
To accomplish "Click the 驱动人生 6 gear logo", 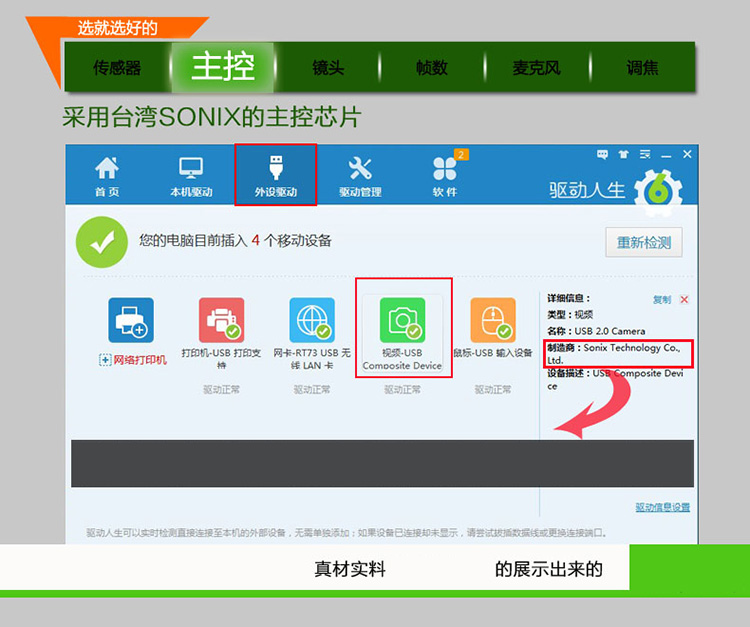I will tap(658, 192).
